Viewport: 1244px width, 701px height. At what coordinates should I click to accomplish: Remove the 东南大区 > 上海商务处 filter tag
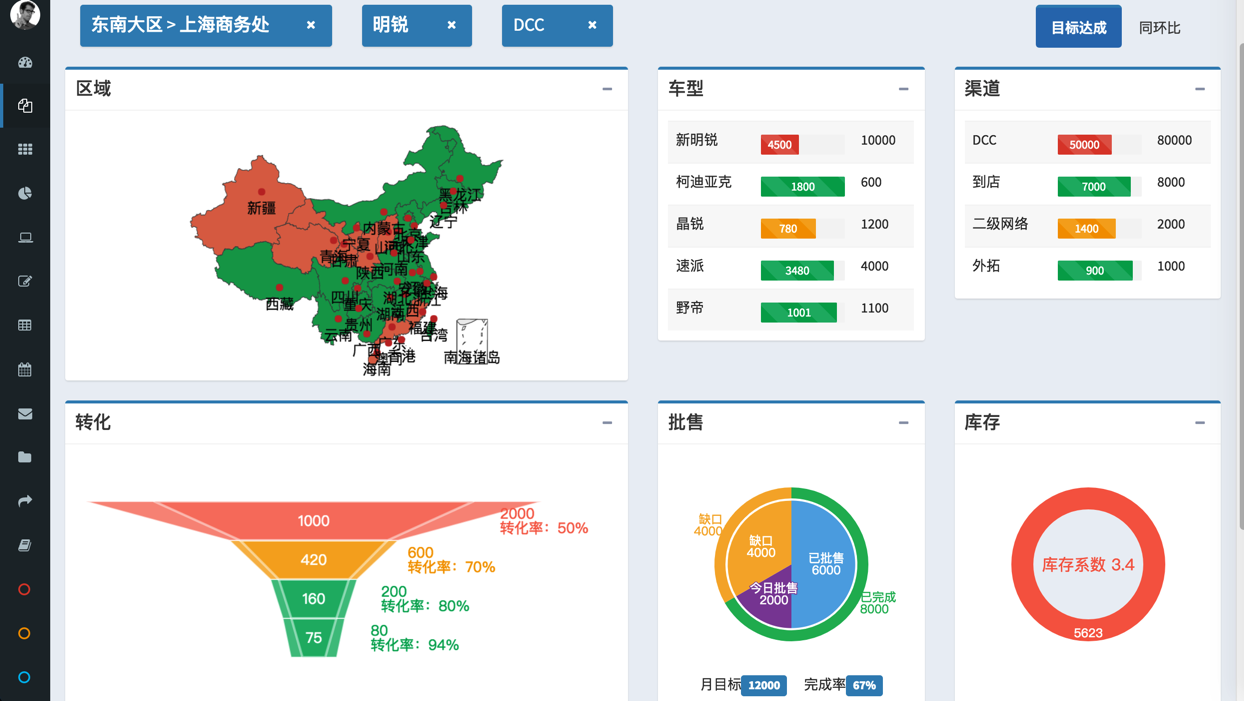[x=311, y=25]
